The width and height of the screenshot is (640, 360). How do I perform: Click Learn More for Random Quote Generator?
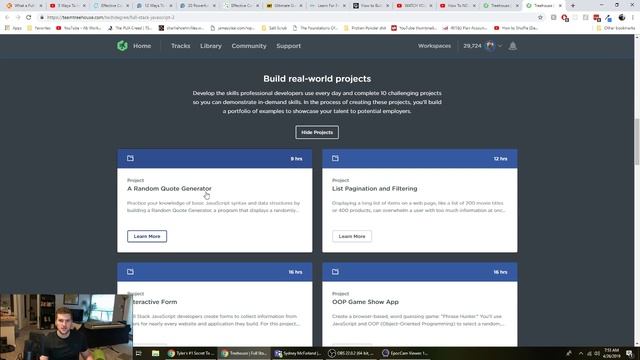[x=147, y=236]
